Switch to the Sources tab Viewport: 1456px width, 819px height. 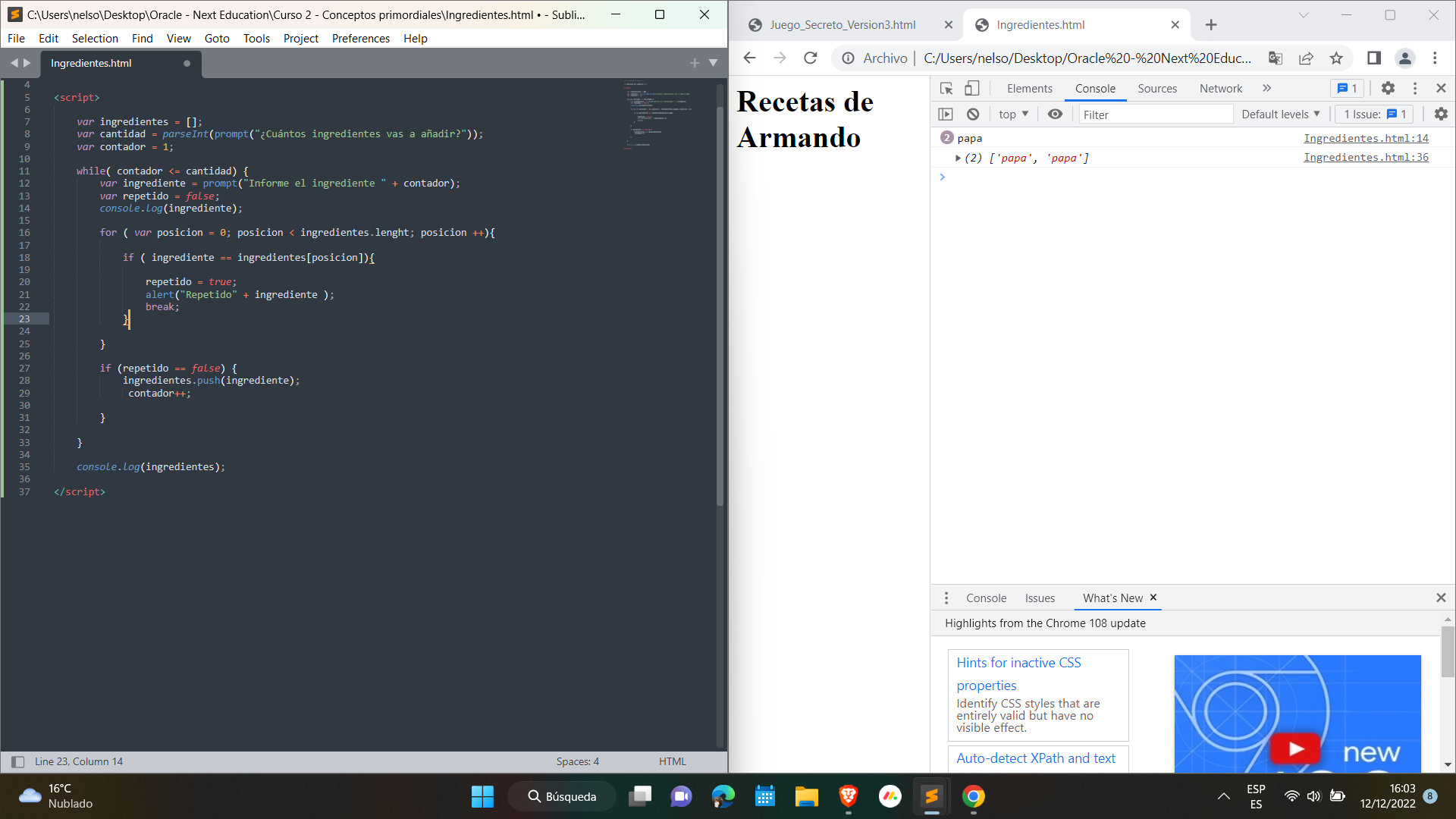1157,89
